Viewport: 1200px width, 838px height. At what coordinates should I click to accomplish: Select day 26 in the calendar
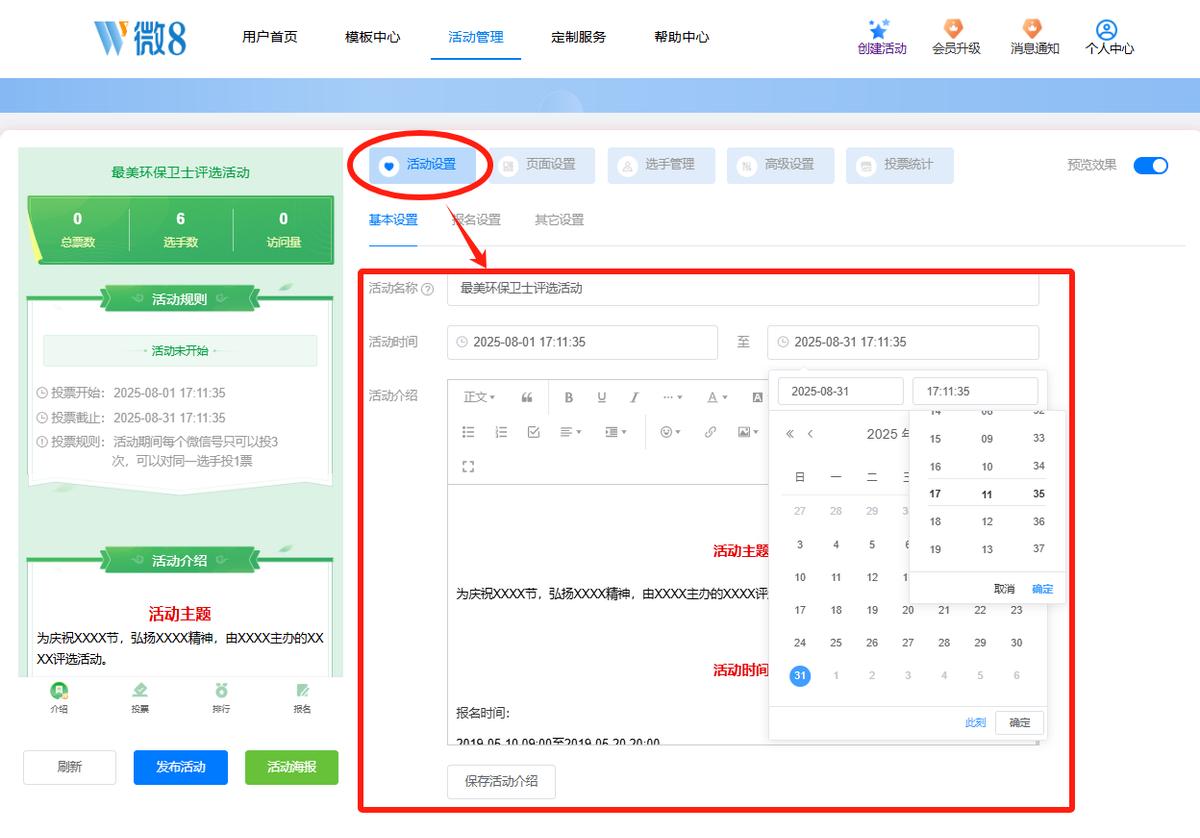click(x=872, y=643)
